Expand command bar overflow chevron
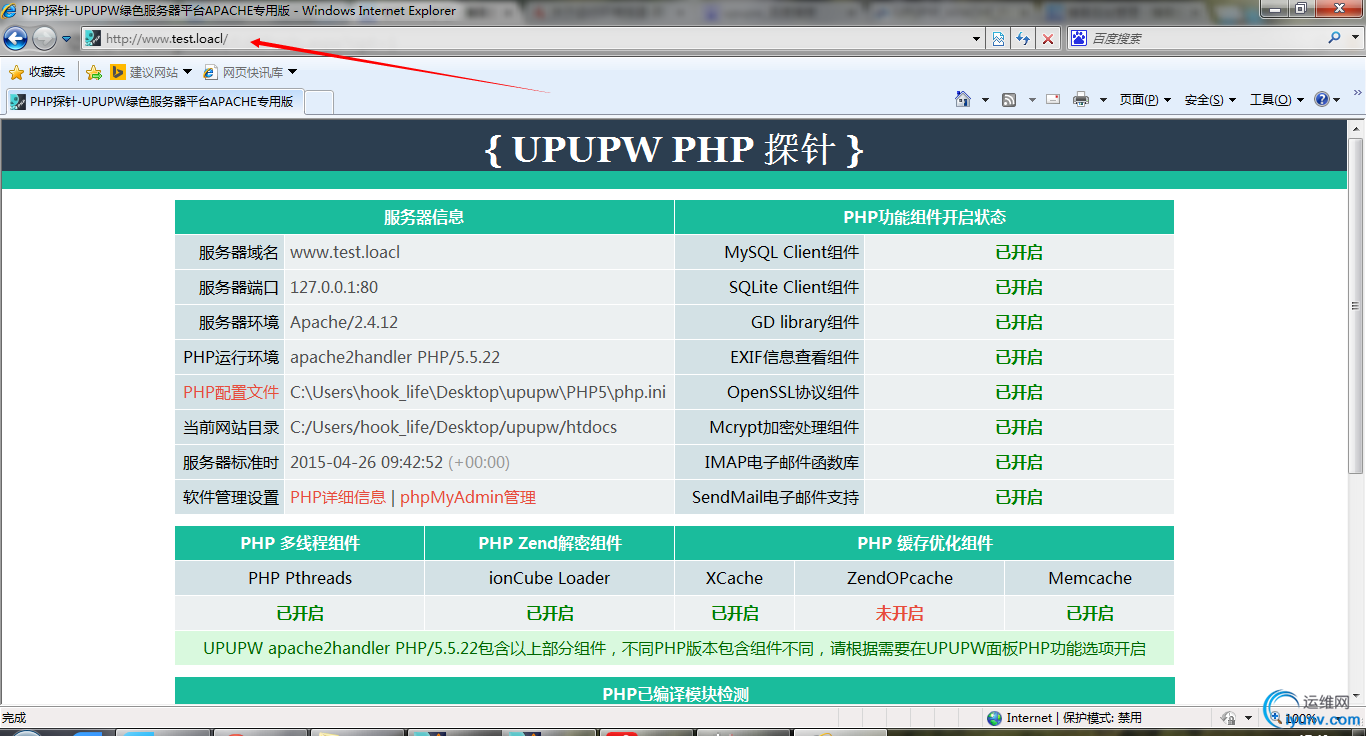1366x736 pixels. 1357,93
